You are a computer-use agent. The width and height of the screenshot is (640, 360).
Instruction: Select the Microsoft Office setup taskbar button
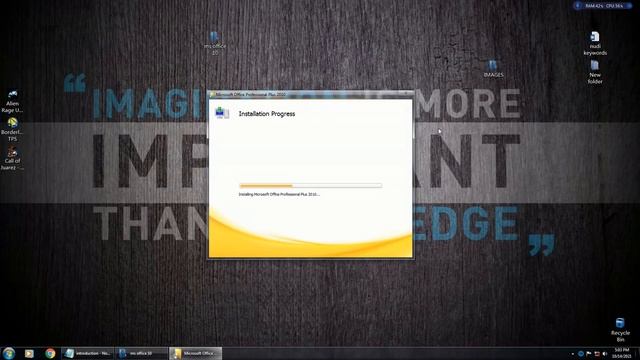pos(196,353)
